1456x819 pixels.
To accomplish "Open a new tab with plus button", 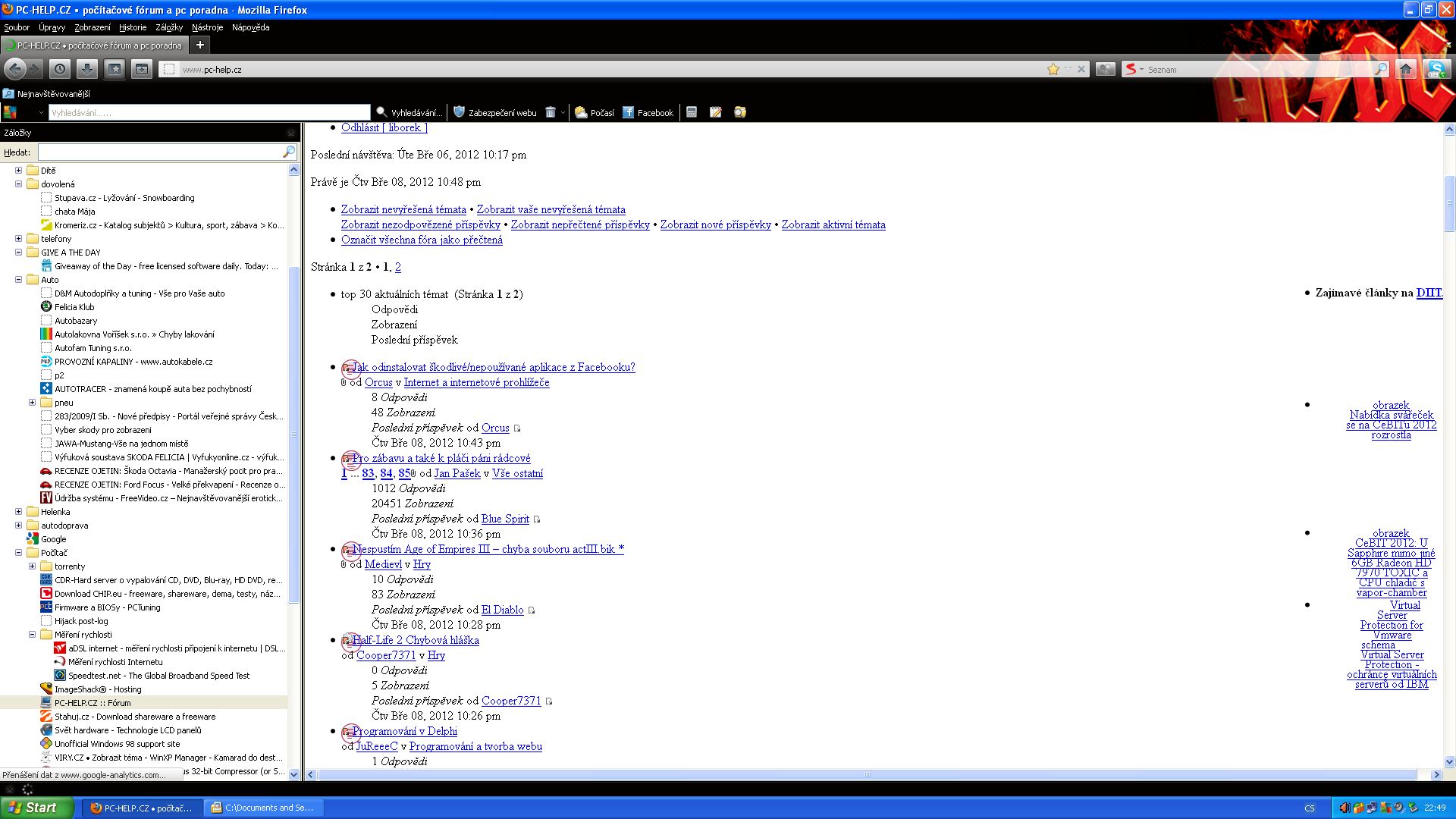I will [200, 45].
